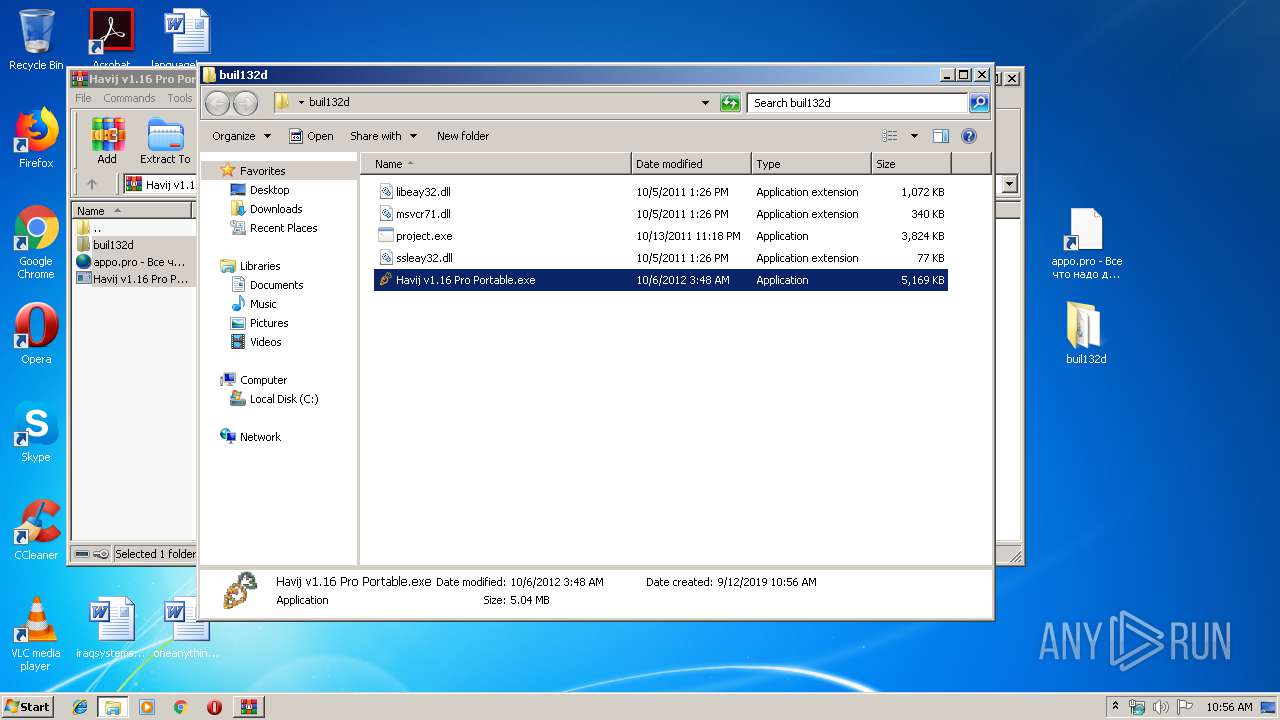Select Local Disk (C:)
1280x720 pixels.
(x=284, y=399)
